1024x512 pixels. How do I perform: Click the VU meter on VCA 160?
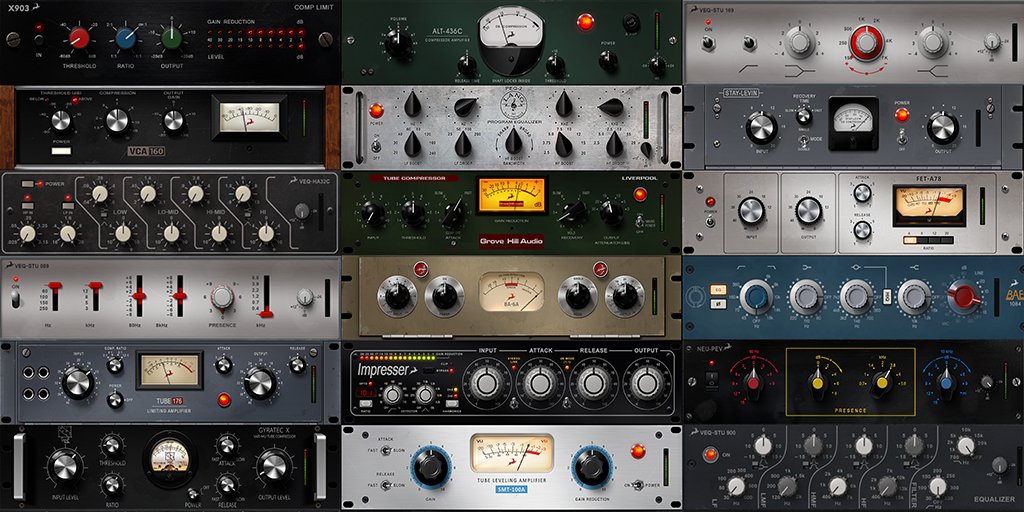point(249,118)
